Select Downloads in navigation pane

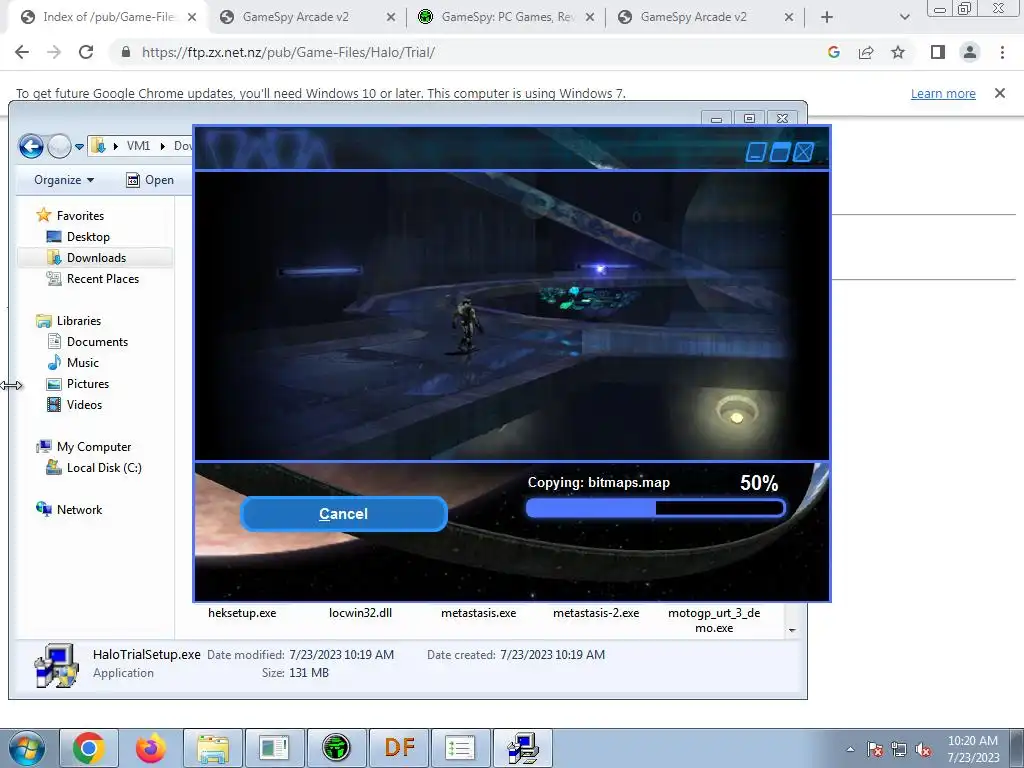[x=96, y=257]
